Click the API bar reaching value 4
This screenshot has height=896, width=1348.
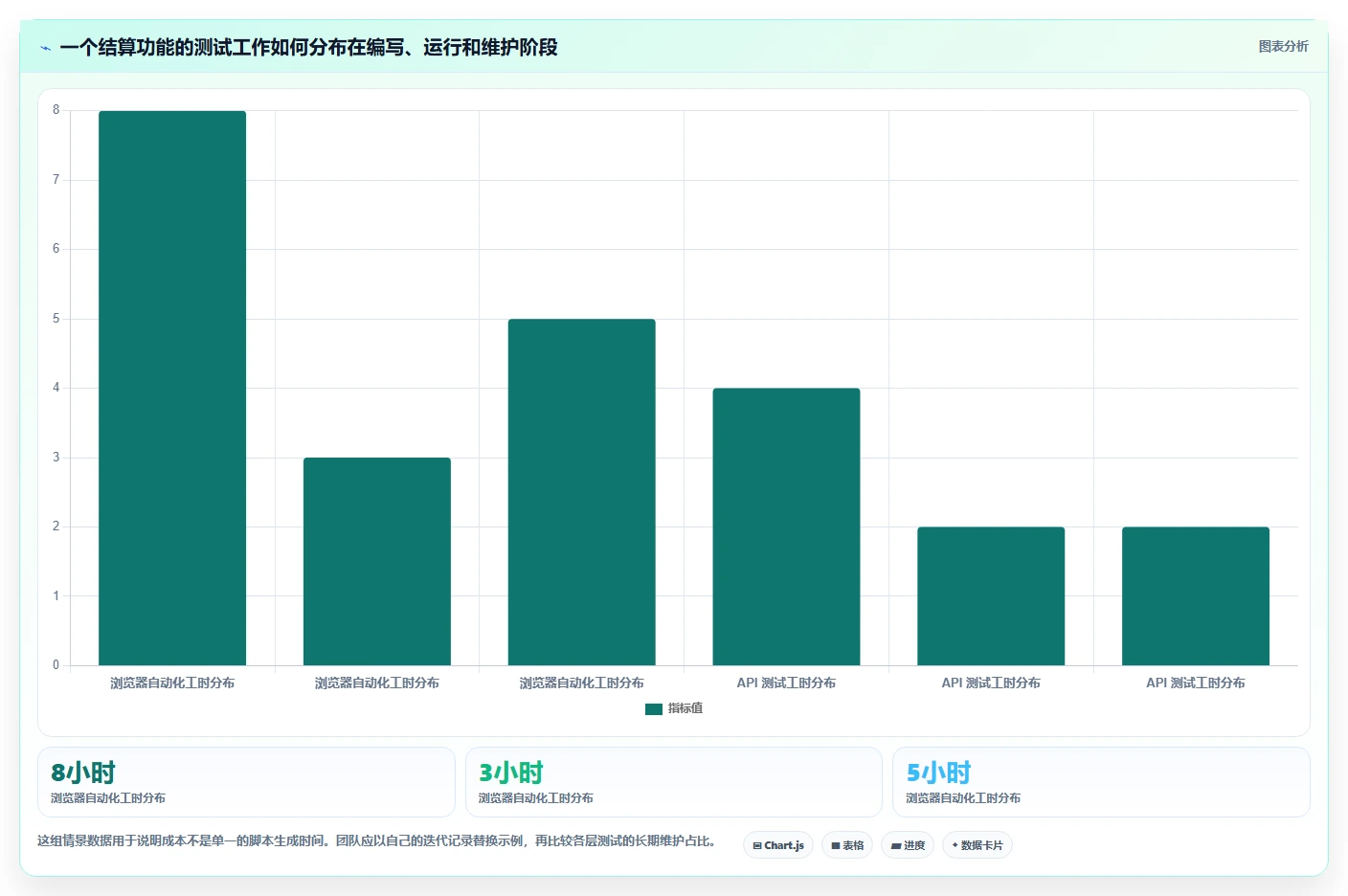click(x=786, y=526)
